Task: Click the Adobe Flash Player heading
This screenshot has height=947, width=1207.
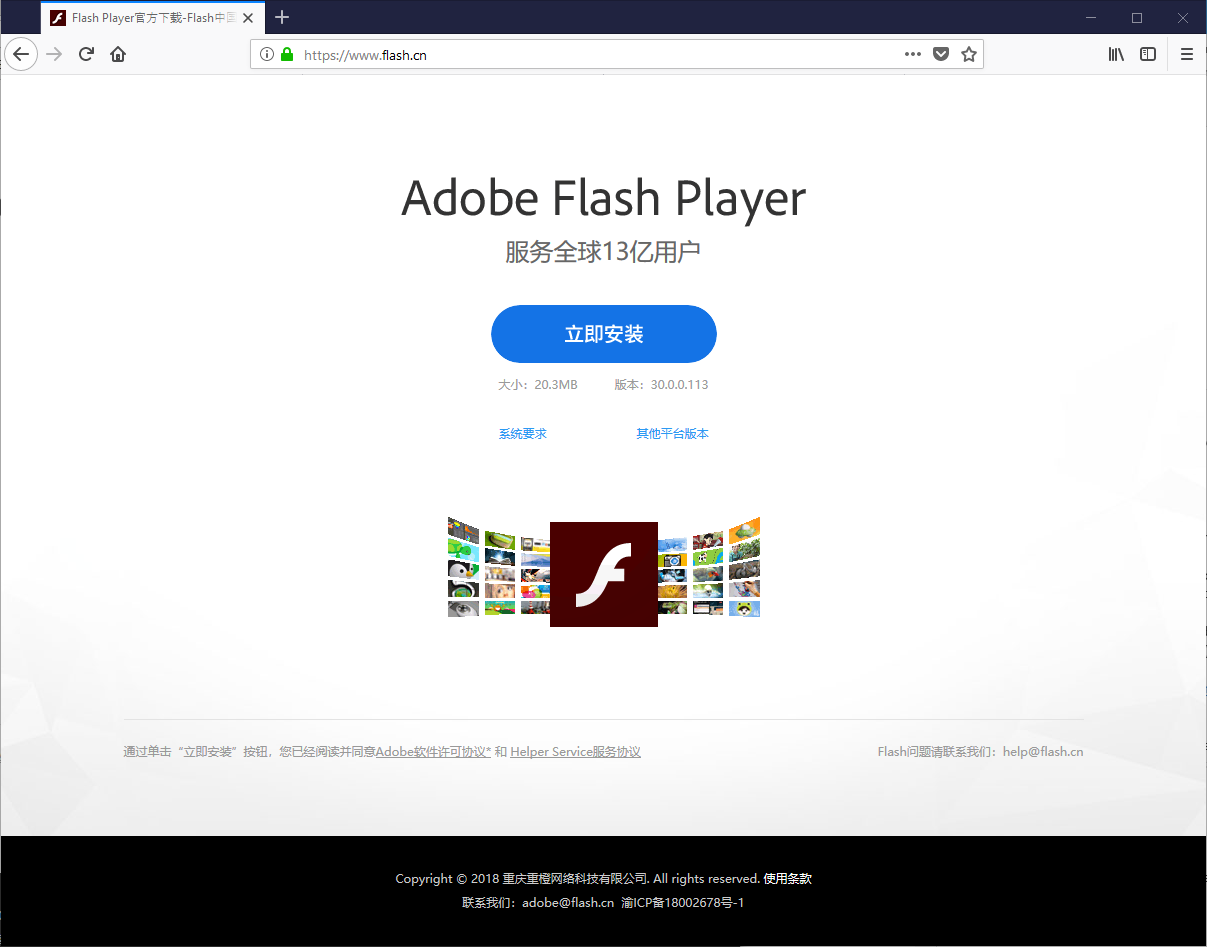Action: pos(604,198)
